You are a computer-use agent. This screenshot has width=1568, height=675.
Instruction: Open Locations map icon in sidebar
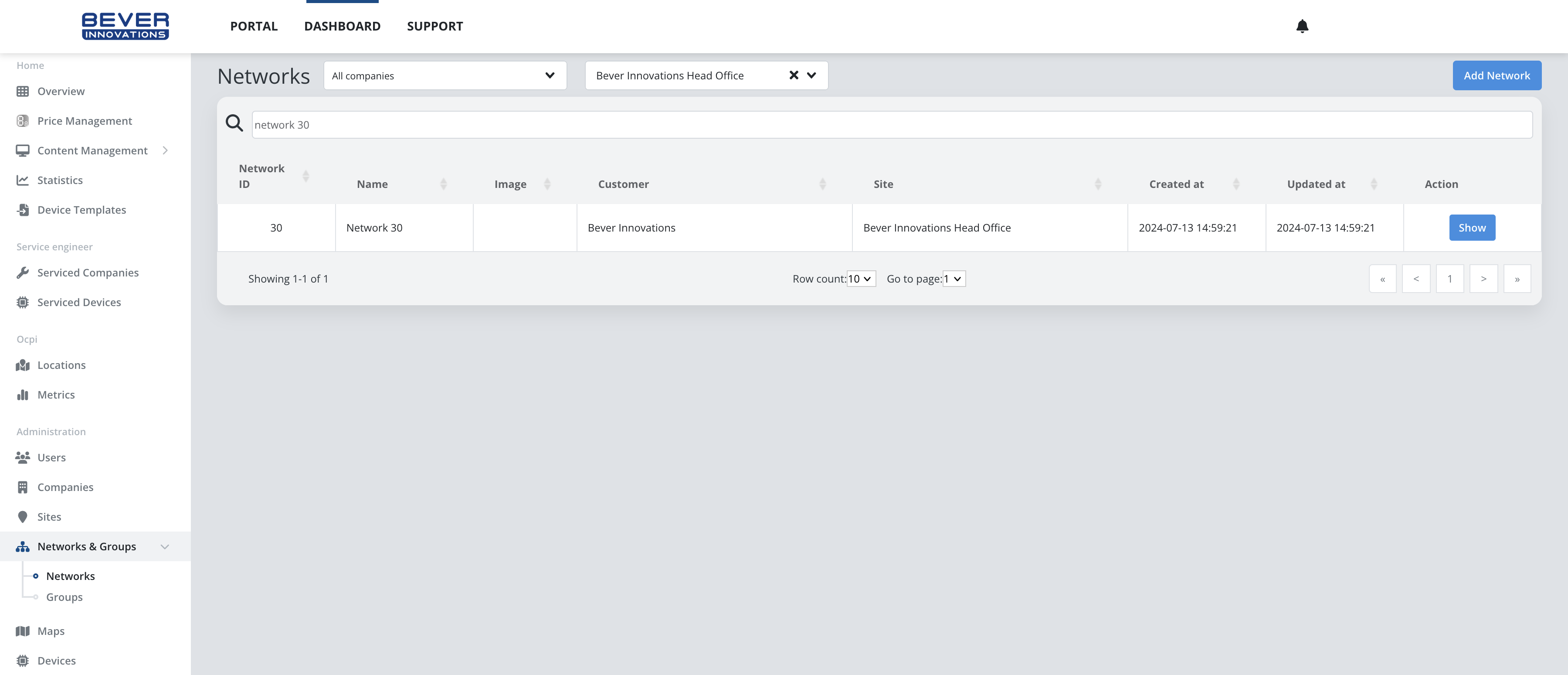(23, 365)
